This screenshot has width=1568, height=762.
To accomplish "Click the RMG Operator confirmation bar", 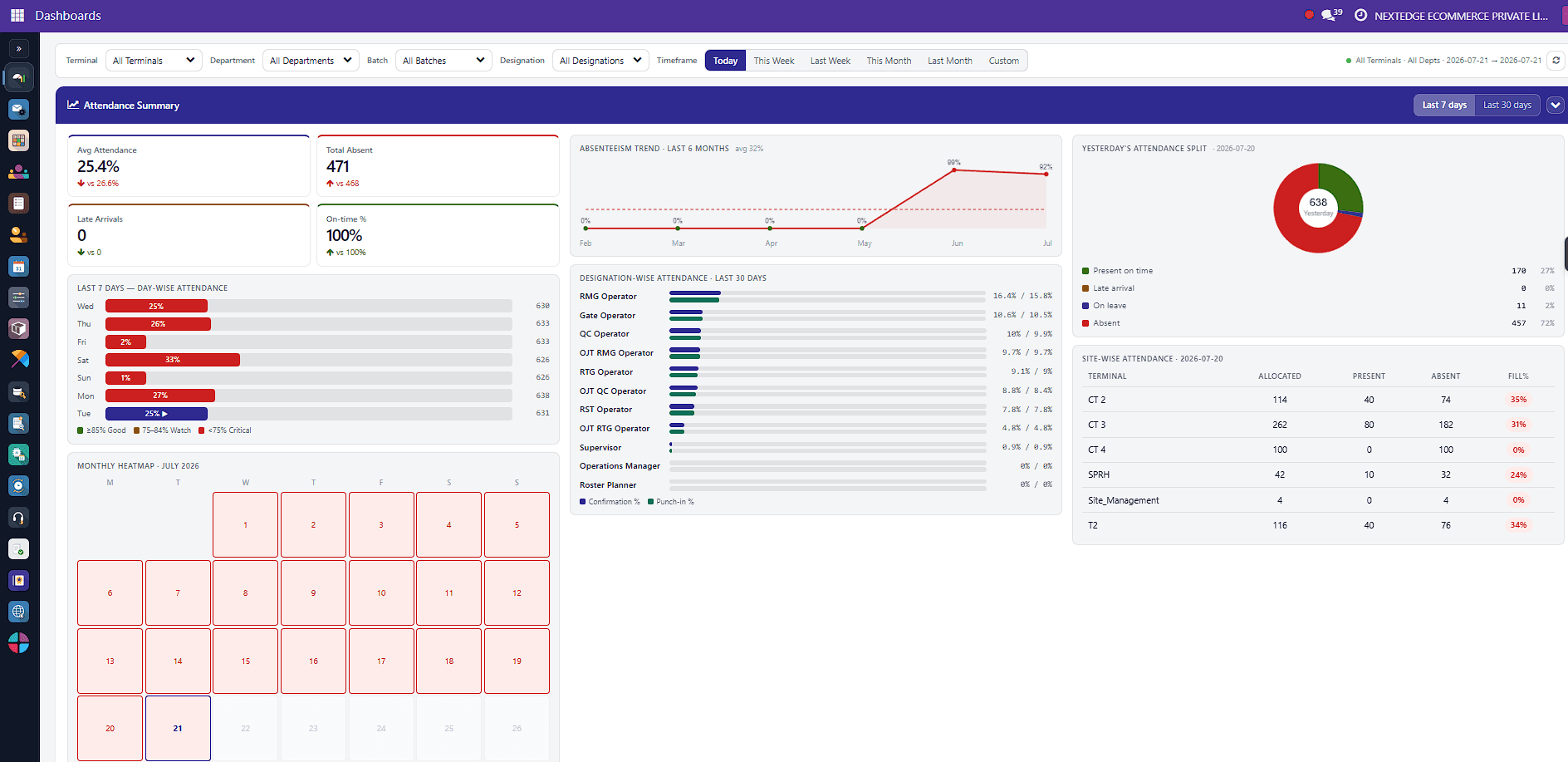I will tap(695, 293).
